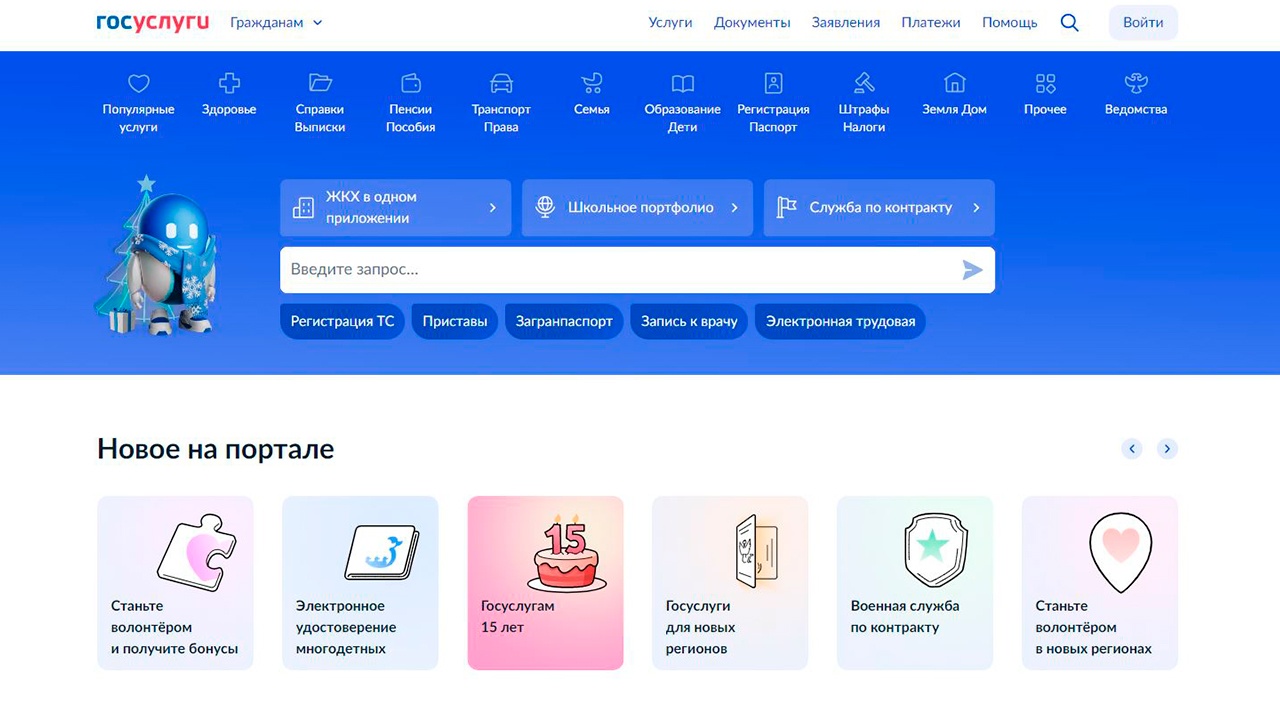Click the chevron on ЖКХ в одном приложении
Image resolution: width=1280 pixels, height=720 pixels.
click(x=493, y=208)
